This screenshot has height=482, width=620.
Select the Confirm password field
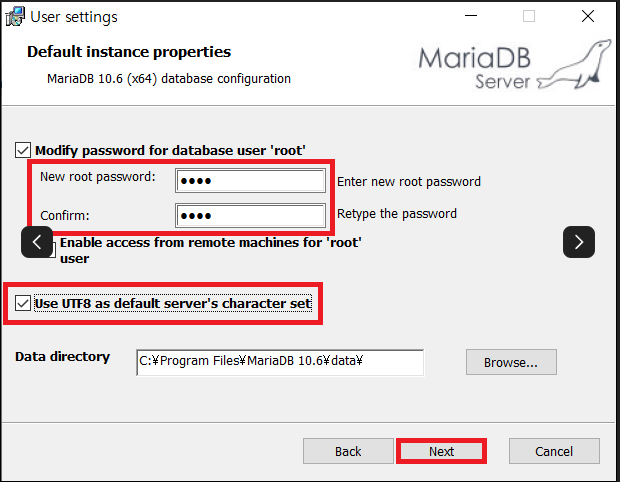pos(250,216)
